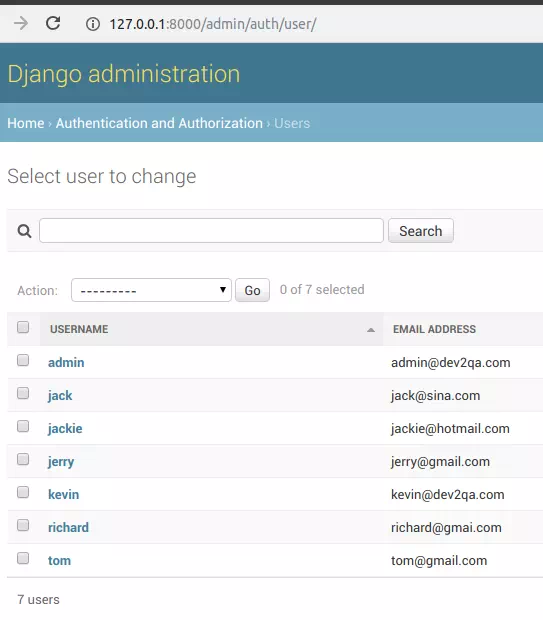Viewport: 543px width, 620px height.
Task: Check the box for kevin
Action: [x=23, y=492]
